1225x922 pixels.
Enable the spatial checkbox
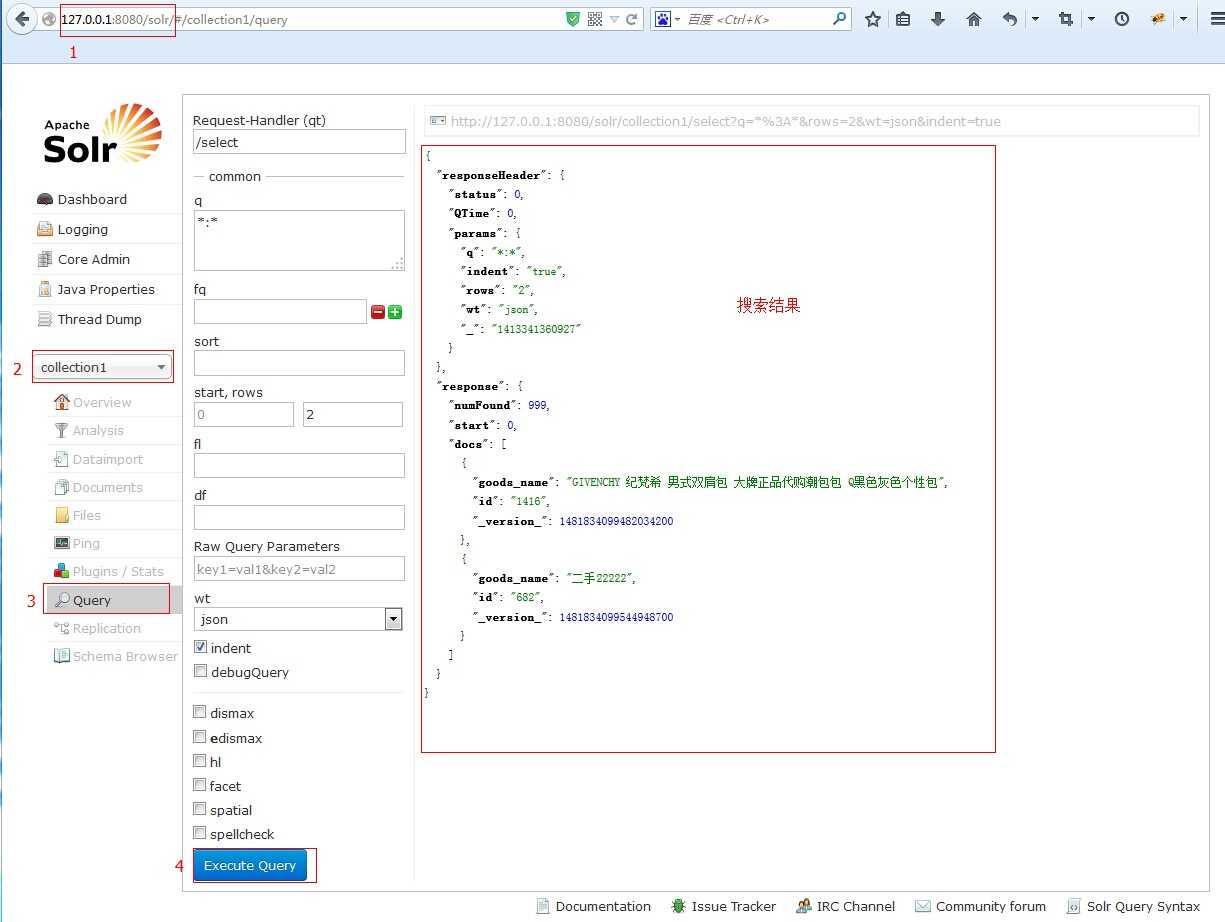201,809
